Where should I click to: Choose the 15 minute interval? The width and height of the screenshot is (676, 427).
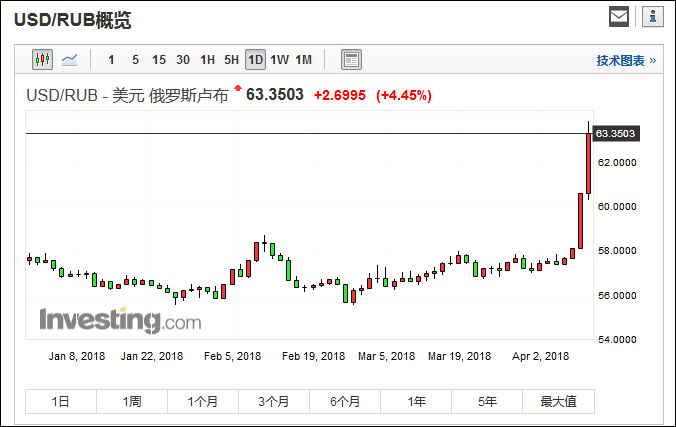159,60
